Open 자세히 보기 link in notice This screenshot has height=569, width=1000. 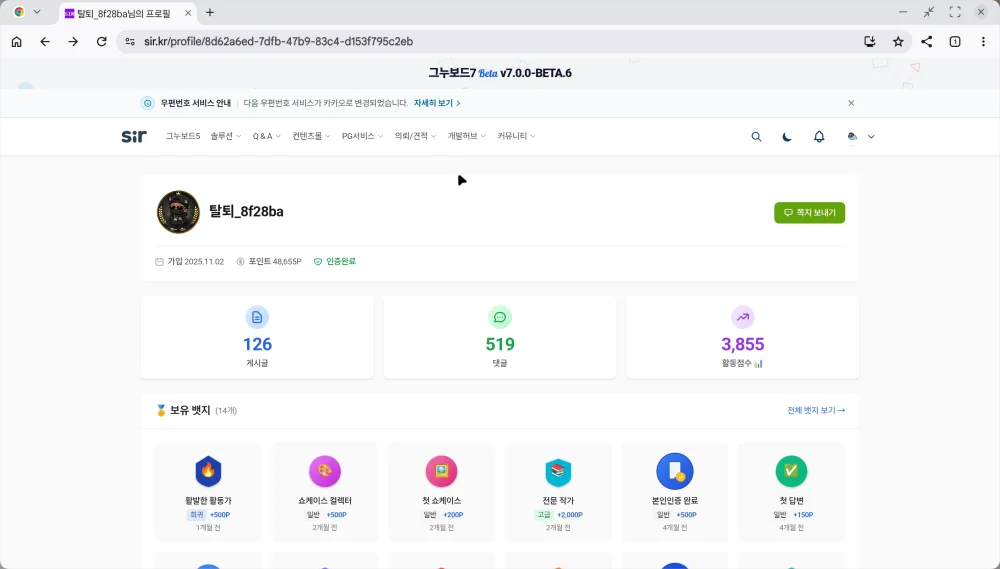point(437,103)
